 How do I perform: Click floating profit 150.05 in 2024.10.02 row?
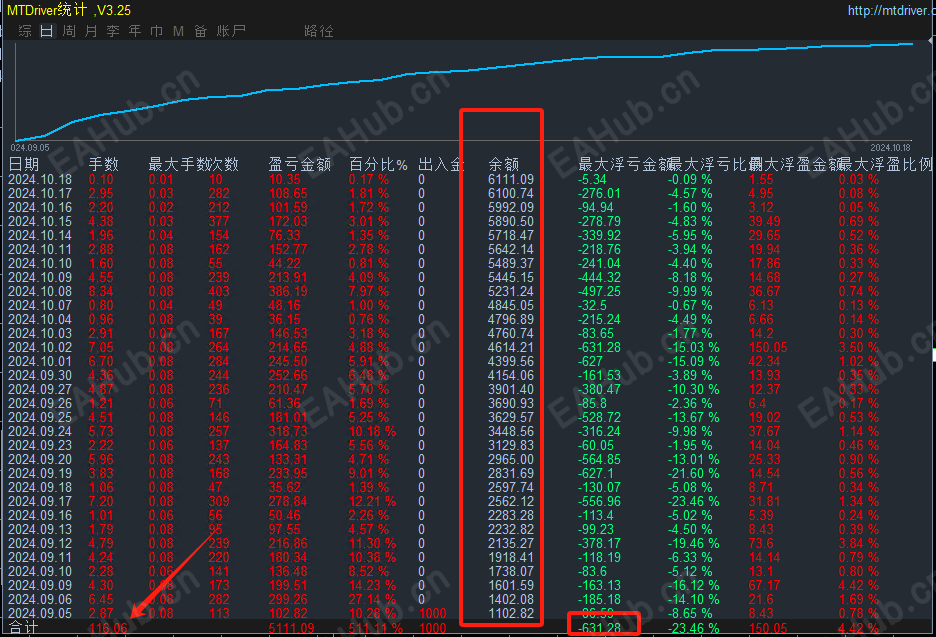coord(768,347)
